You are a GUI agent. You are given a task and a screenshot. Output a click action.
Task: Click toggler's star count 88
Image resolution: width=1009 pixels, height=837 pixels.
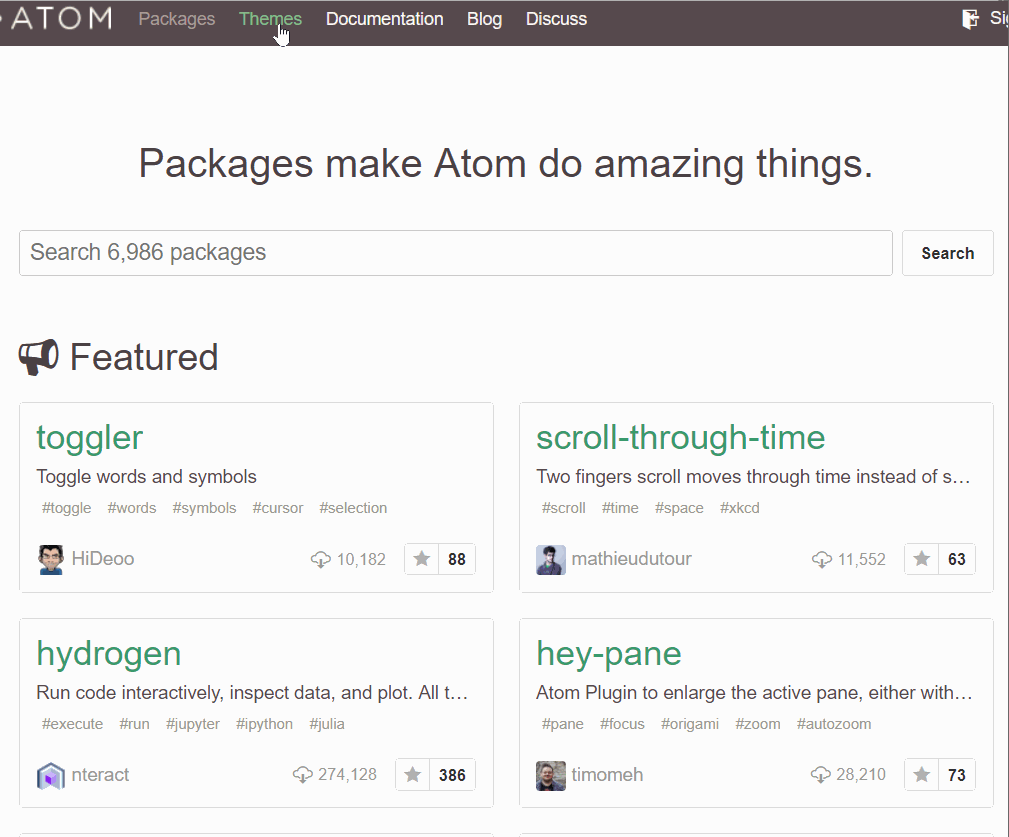457,559
